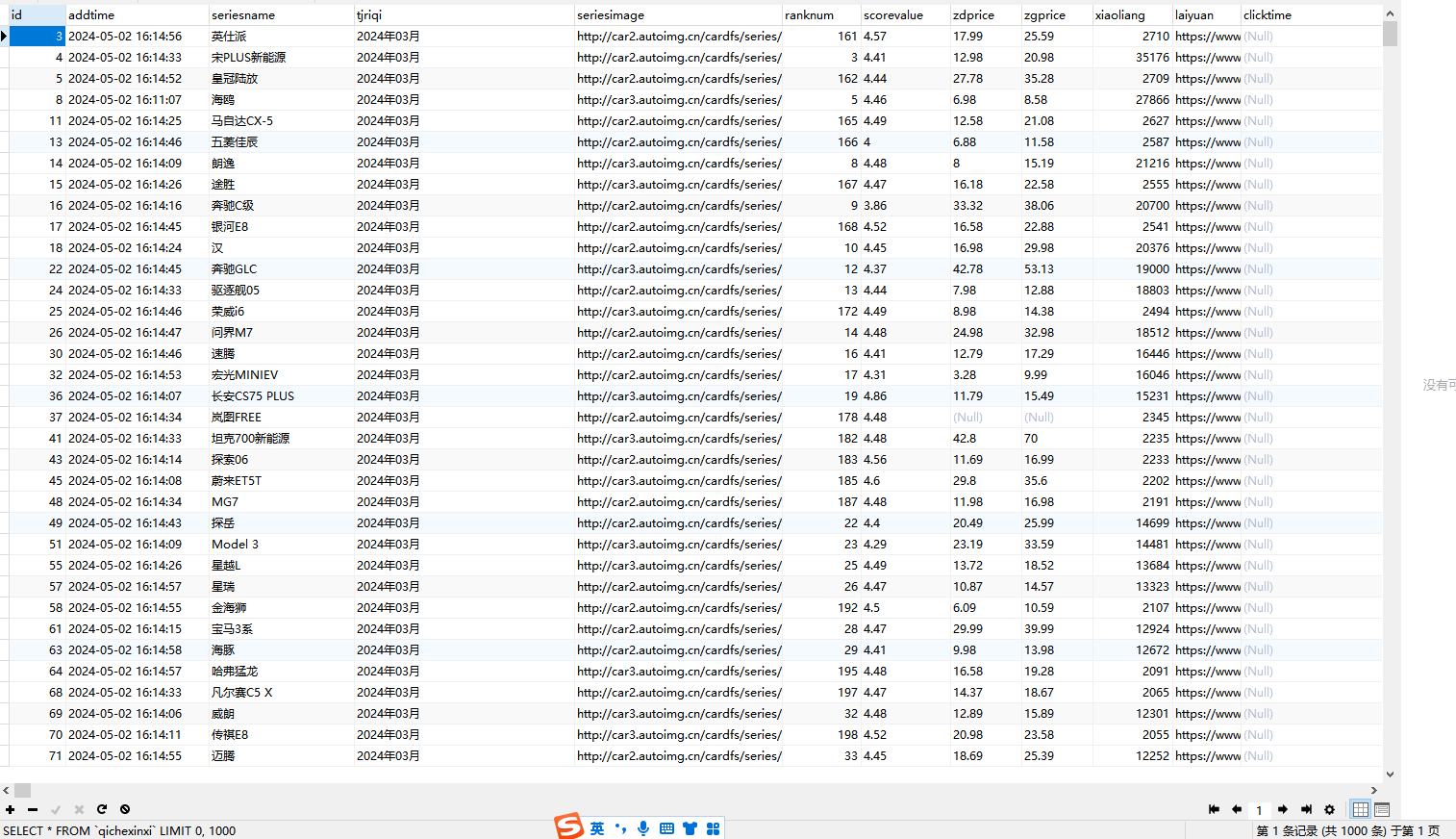The height and width of the screenshot is (839, 1456).
Task: Open the record limit settings gear
Action: coord(1330,810)
